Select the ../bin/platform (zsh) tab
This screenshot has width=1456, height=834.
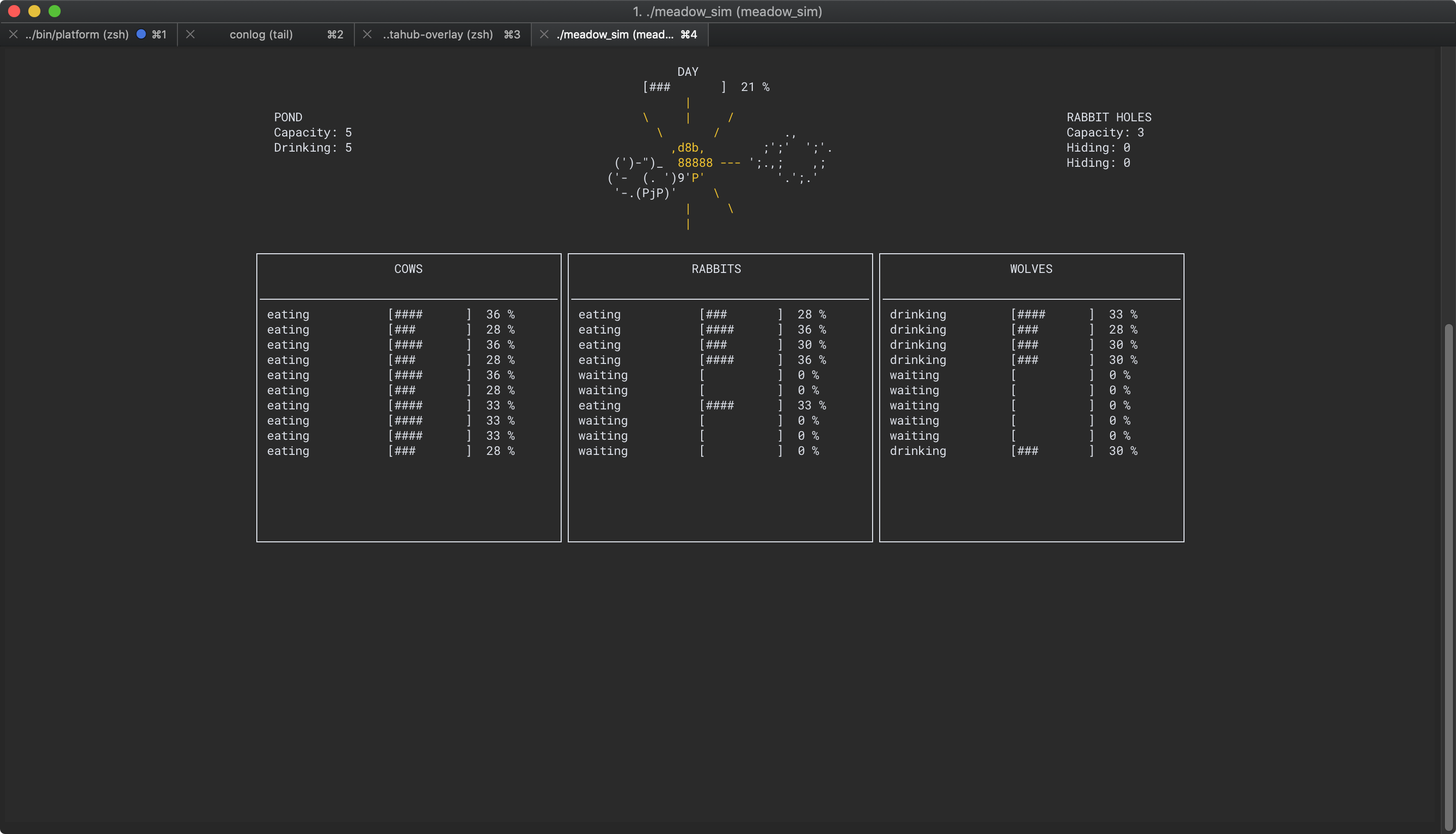[x=77, y=34]
